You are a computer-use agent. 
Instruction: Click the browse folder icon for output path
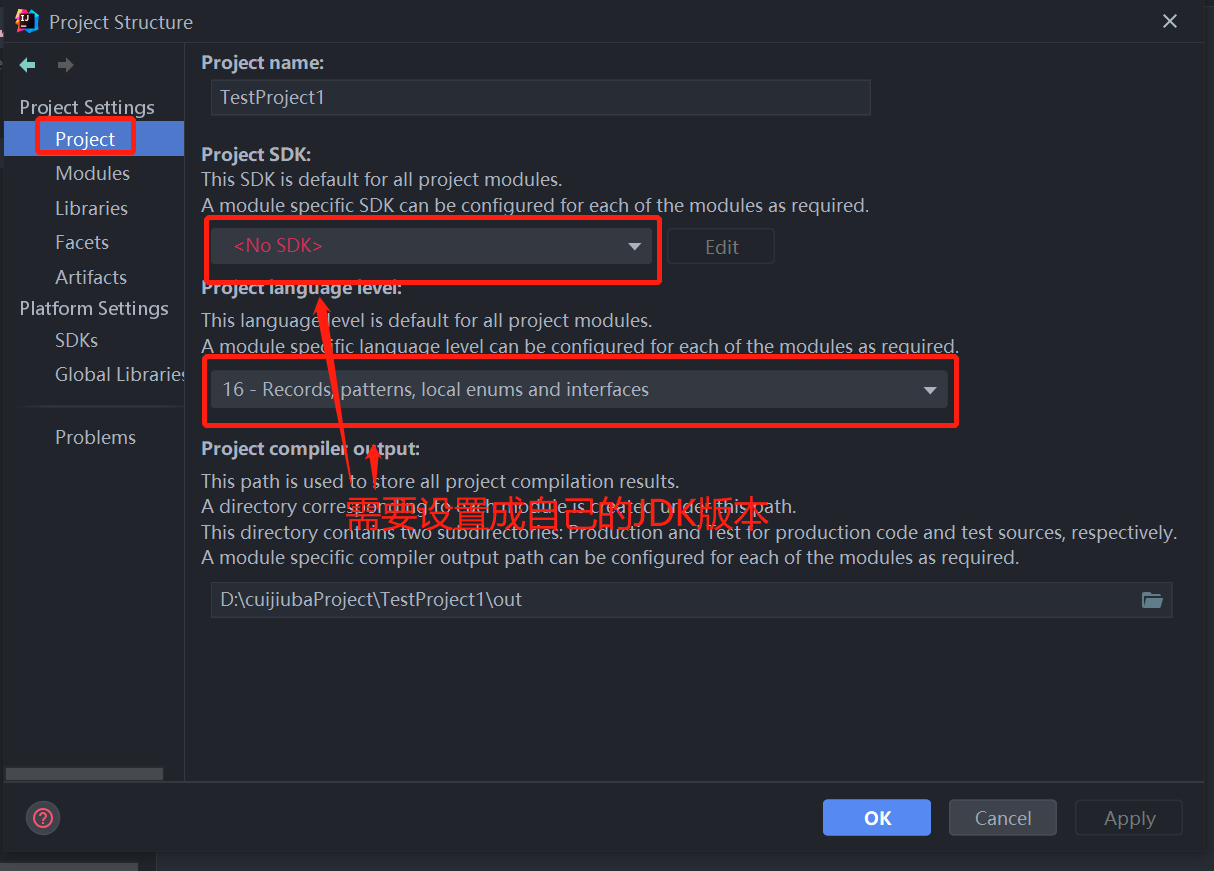click(1152, 600)
